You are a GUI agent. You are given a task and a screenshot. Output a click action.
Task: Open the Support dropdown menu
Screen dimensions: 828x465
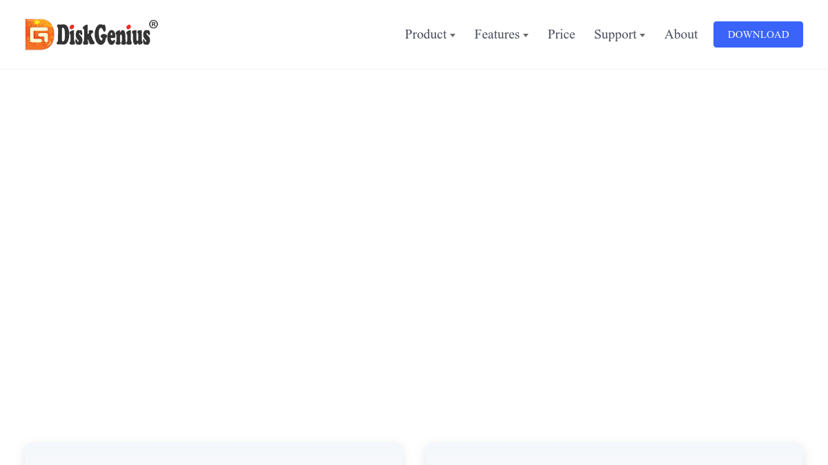coord(619,34)
